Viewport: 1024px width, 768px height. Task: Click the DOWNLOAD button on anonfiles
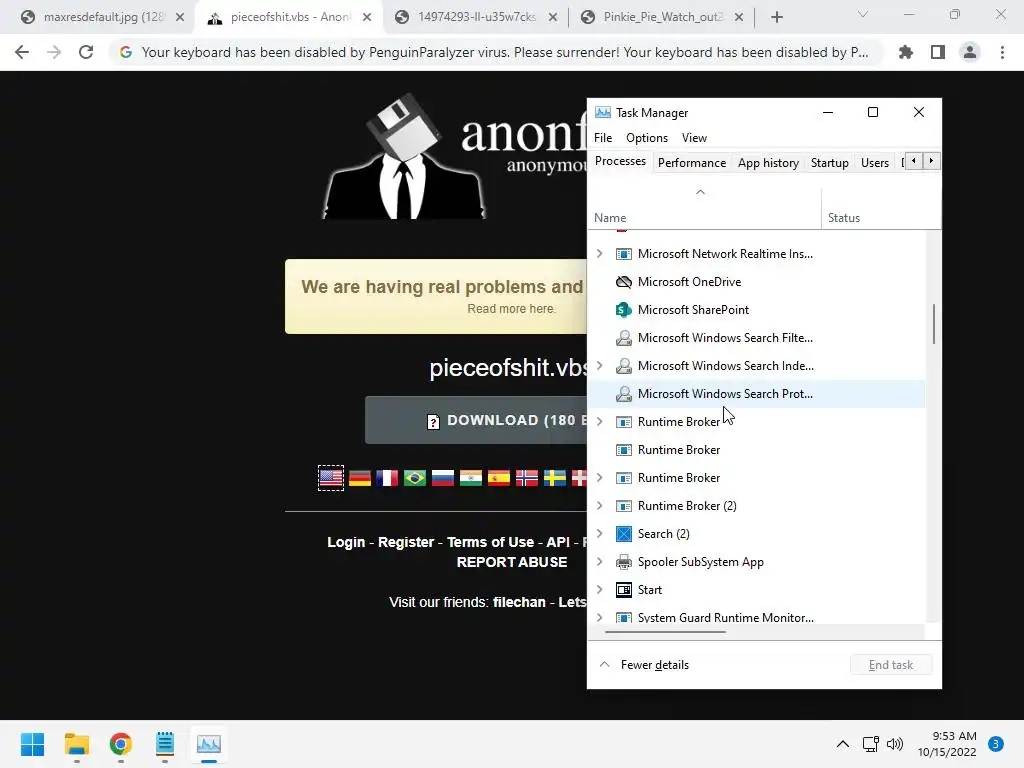pos(476,420)
